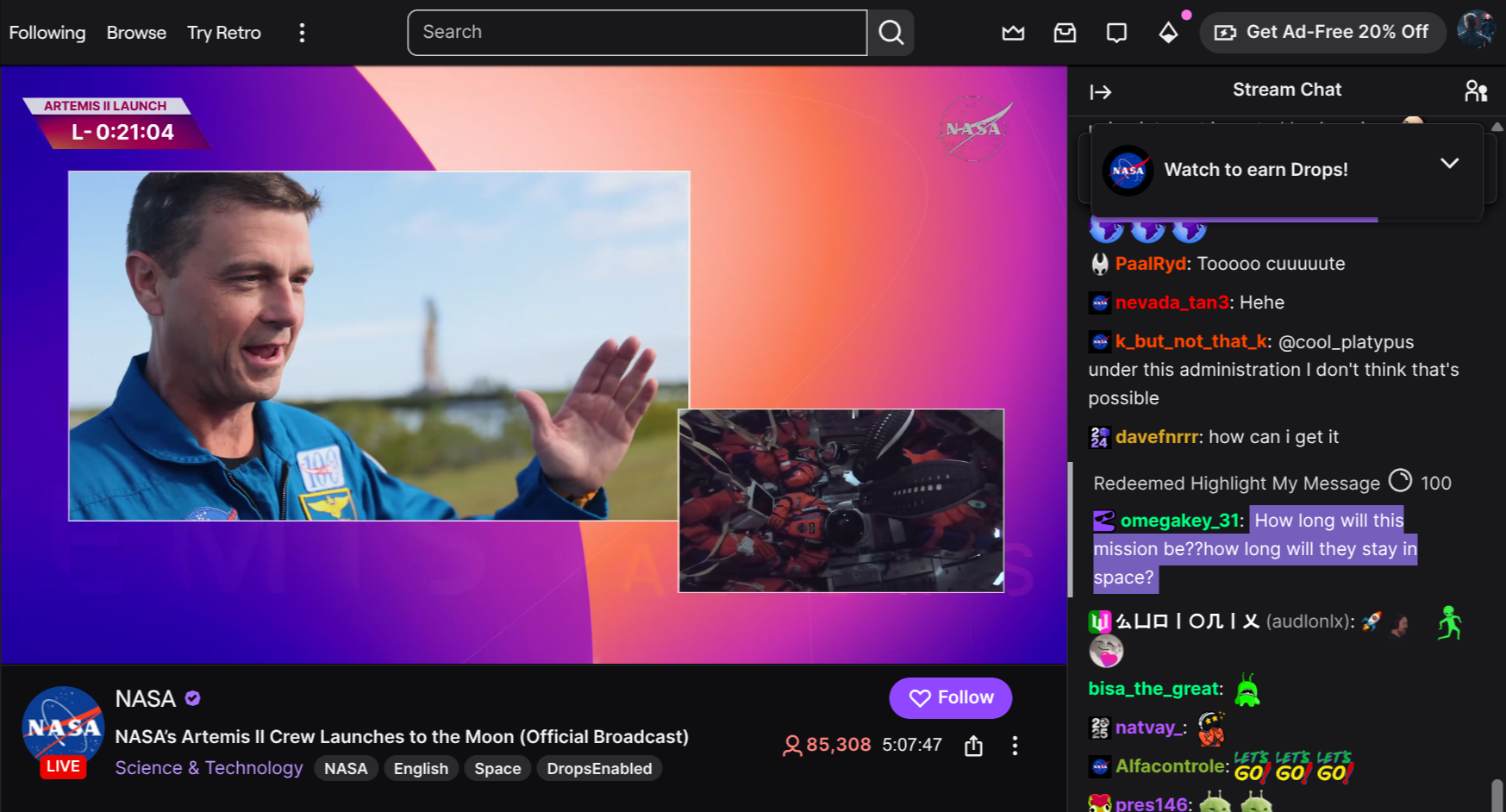Open the NASA channel name link

pyautogui.click(x=146, y=698)
